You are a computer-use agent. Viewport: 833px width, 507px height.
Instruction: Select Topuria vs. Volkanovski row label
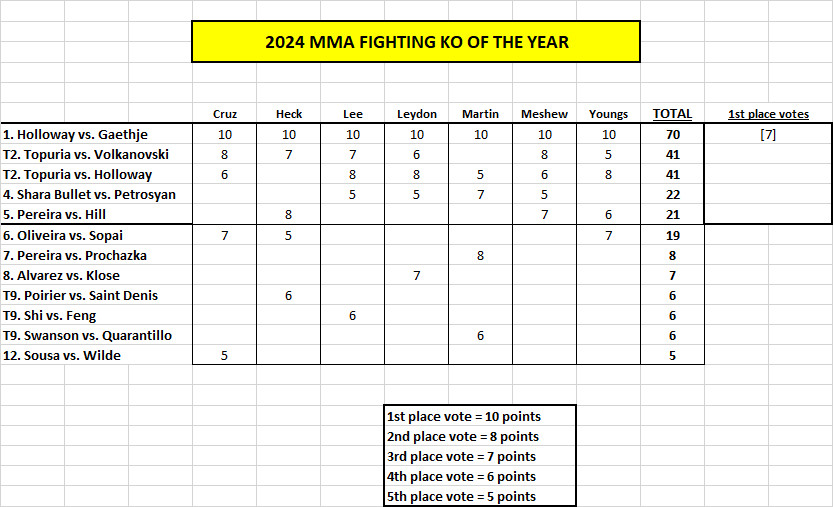coord(86,155)
